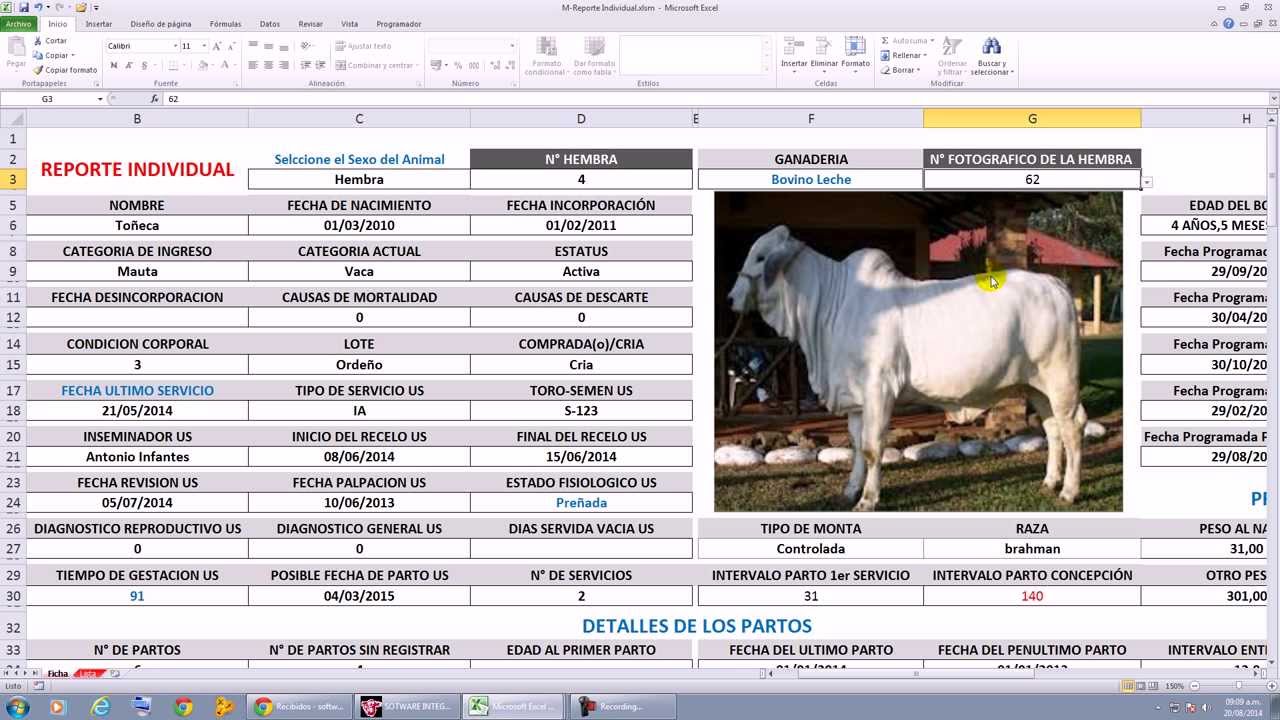Click Eliminar cells button

pos(824,56)
